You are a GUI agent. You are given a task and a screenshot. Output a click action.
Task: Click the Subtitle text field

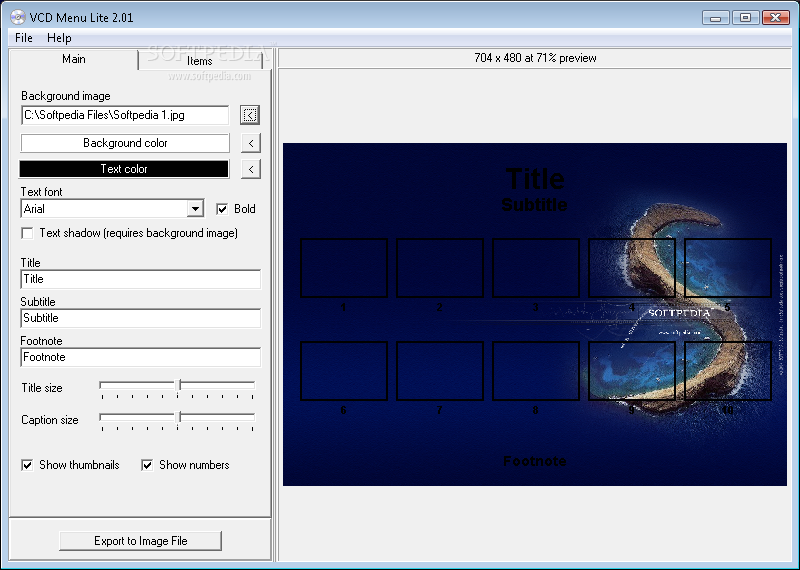140,318
